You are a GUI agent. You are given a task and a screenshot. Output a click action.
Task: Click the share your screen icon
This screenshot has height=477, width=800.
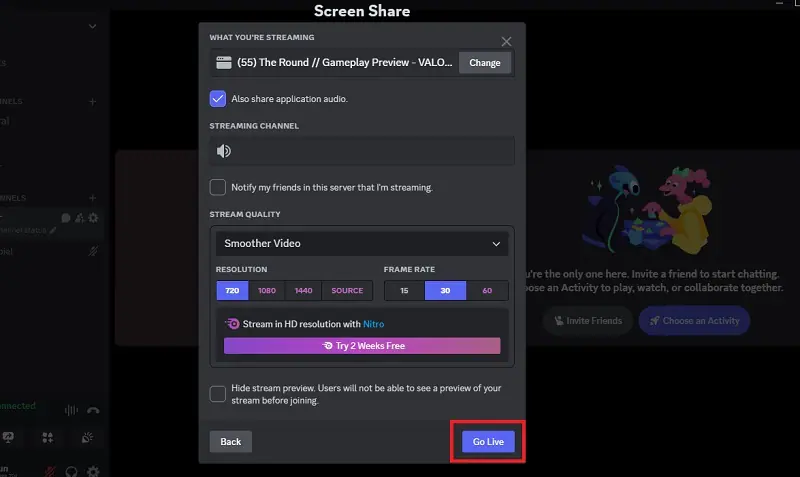click(8, 437)
